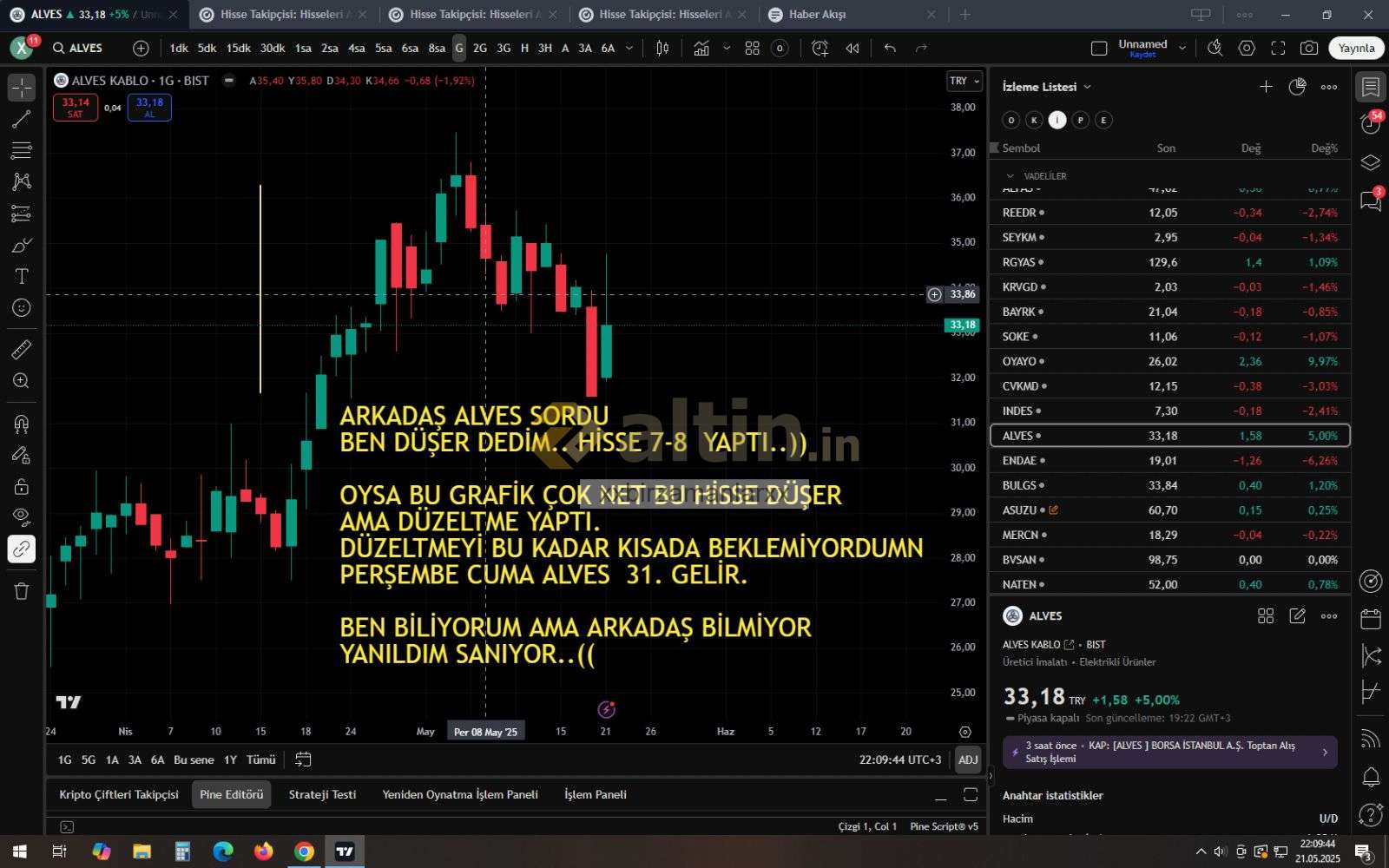This screenshot has width=1389, height=868.
Task: Add symbol to compare plus icon
Action: point(141,49)
